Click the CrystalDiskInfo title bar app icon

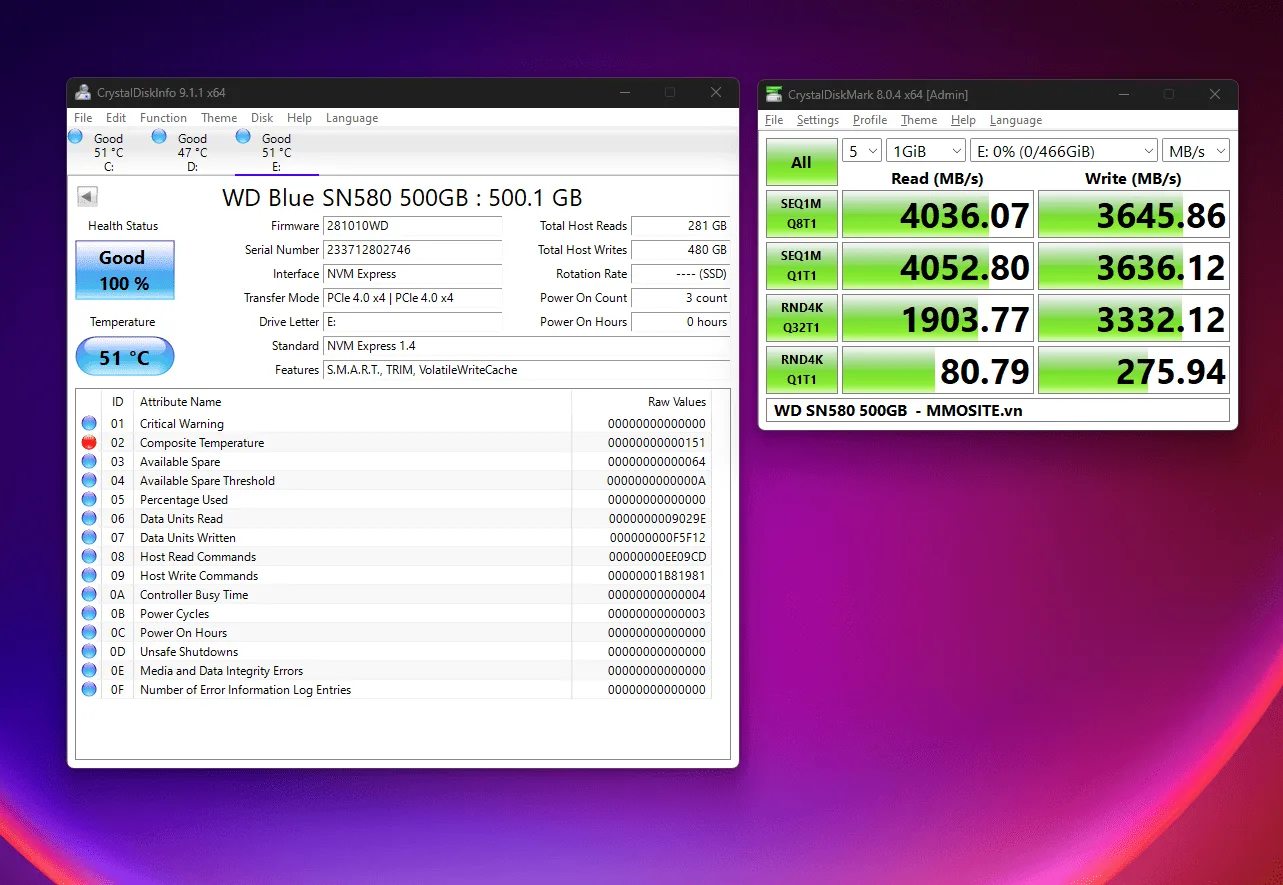pos(84,93)
